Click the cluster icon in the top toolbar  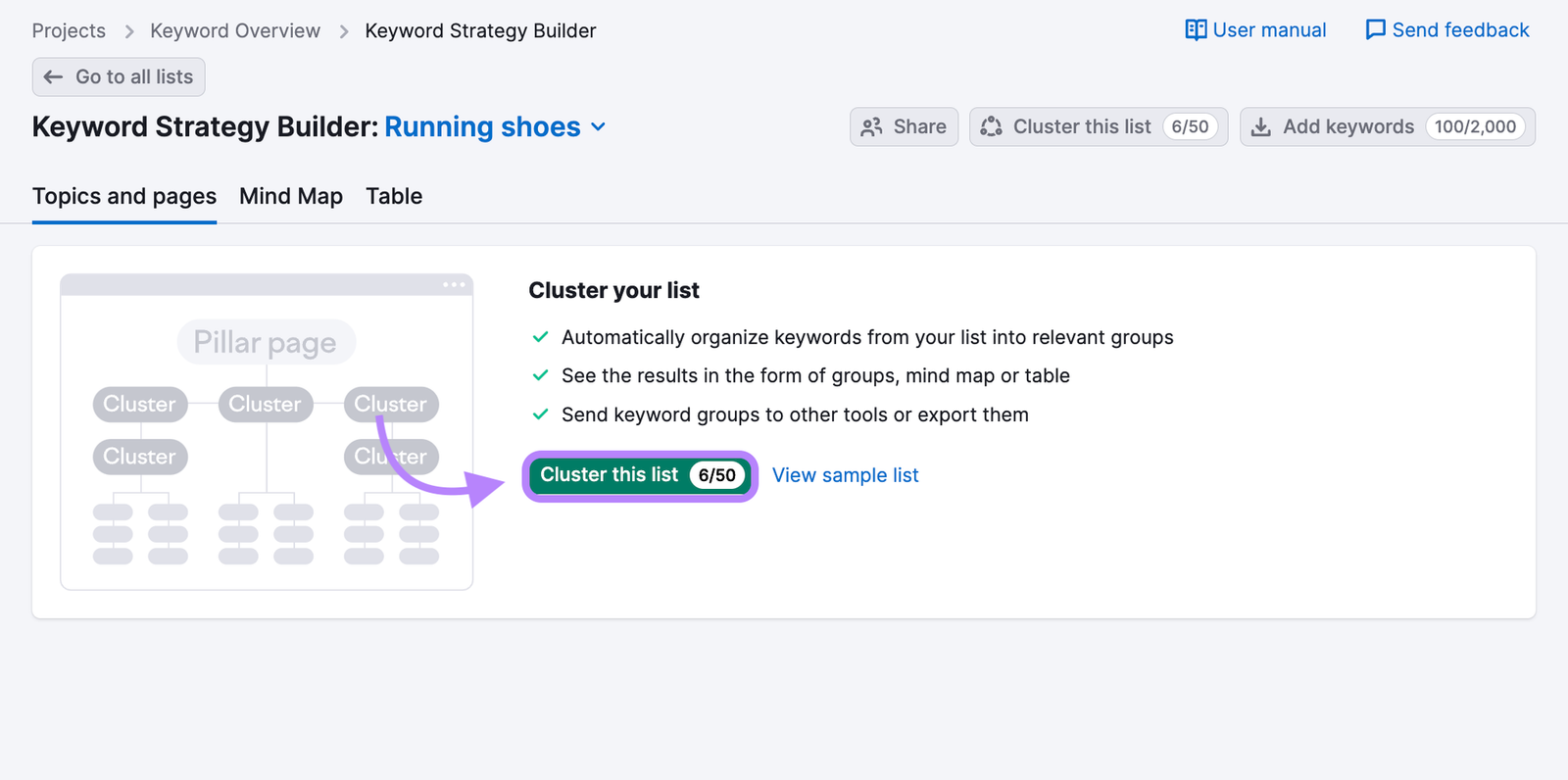click(x=991, y=127)
